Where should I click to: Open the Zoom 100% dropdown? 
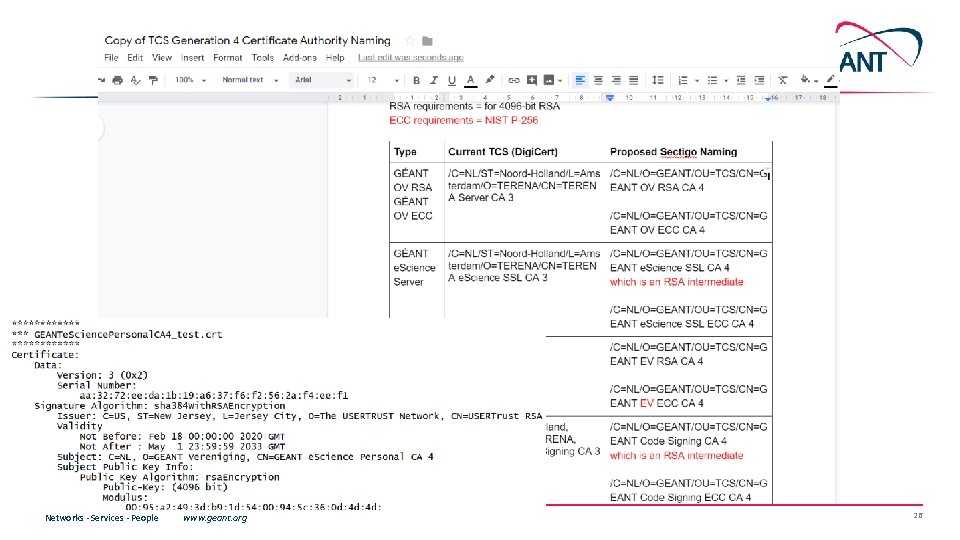pos(191,80)
